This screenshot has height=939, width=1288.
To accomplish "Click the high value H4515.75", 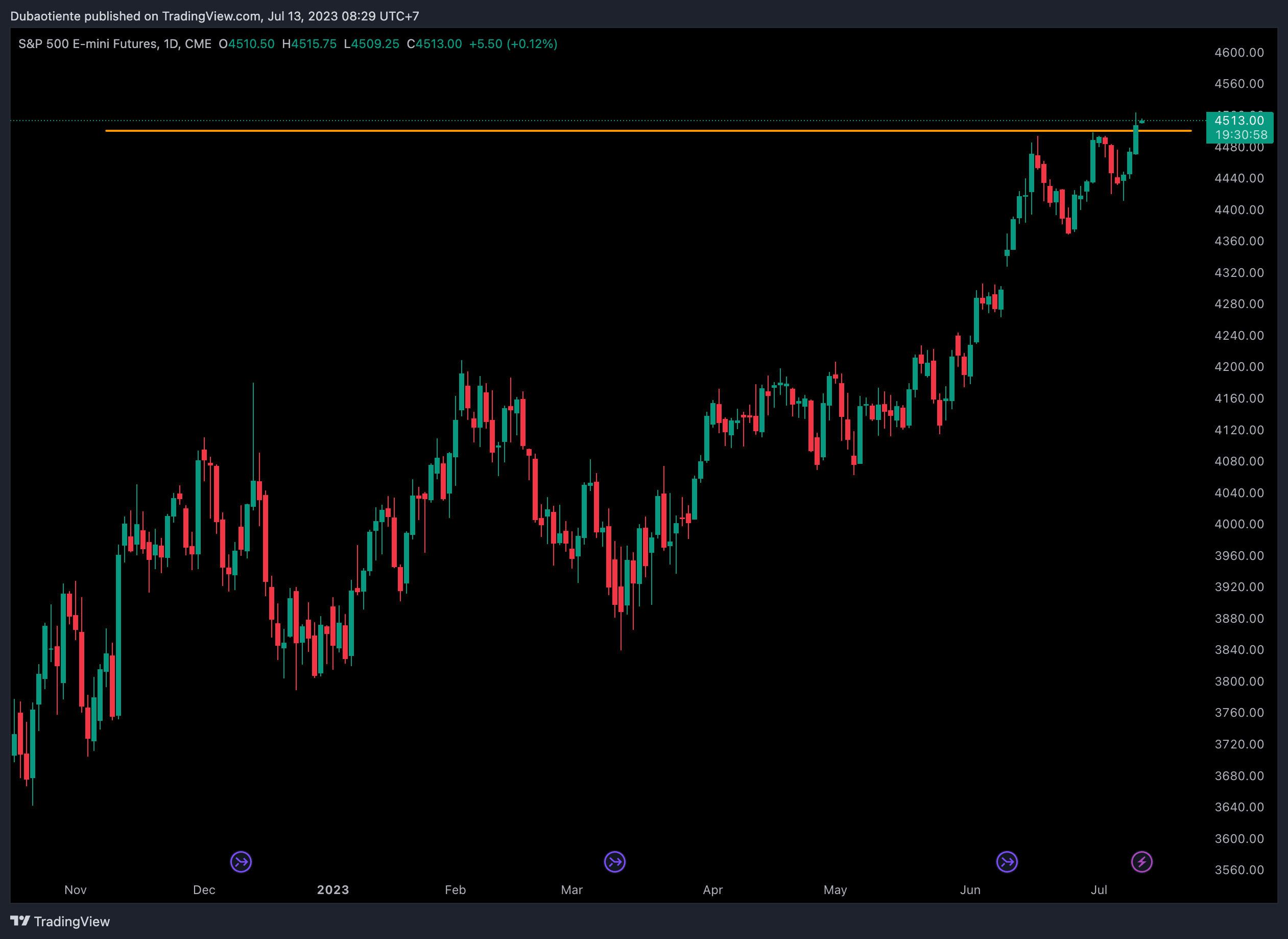I will pos(309,44).
